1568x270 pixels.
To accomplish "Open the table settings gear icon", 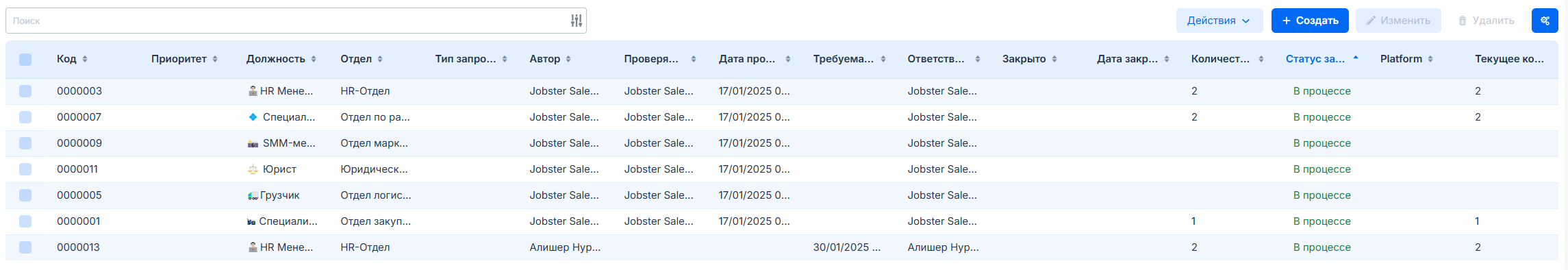I will point(1545,21).
